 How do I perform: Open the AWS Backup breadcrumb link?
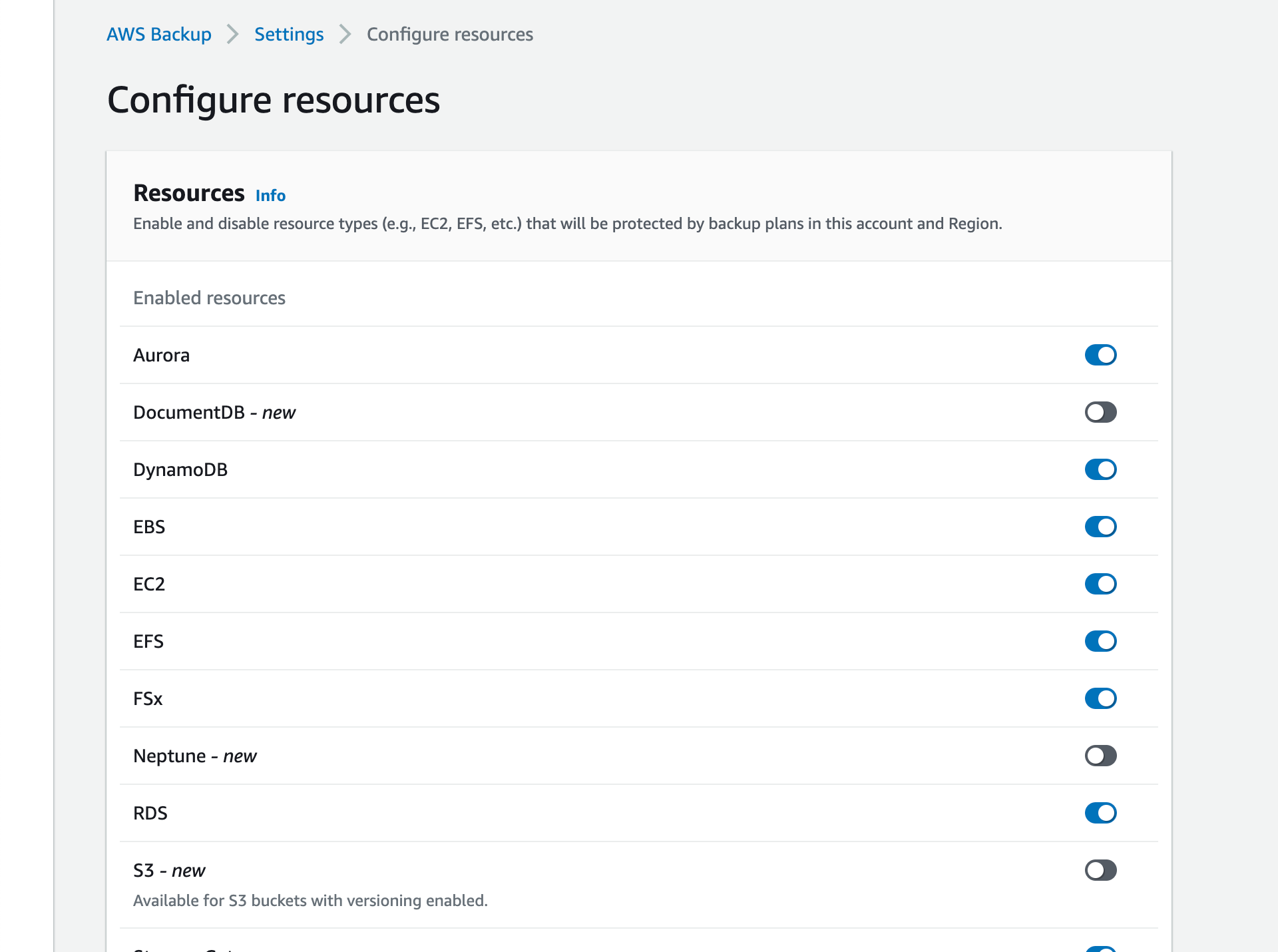click(159, 34)
